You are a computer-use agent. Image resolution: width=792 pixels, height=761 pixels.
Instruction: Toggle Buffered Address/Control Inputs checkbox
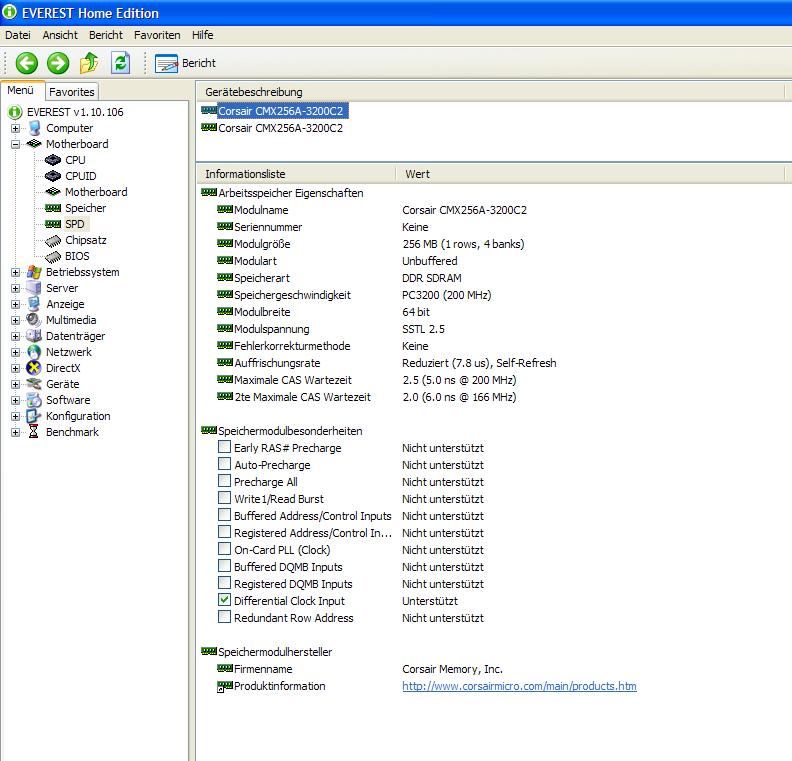224,515
